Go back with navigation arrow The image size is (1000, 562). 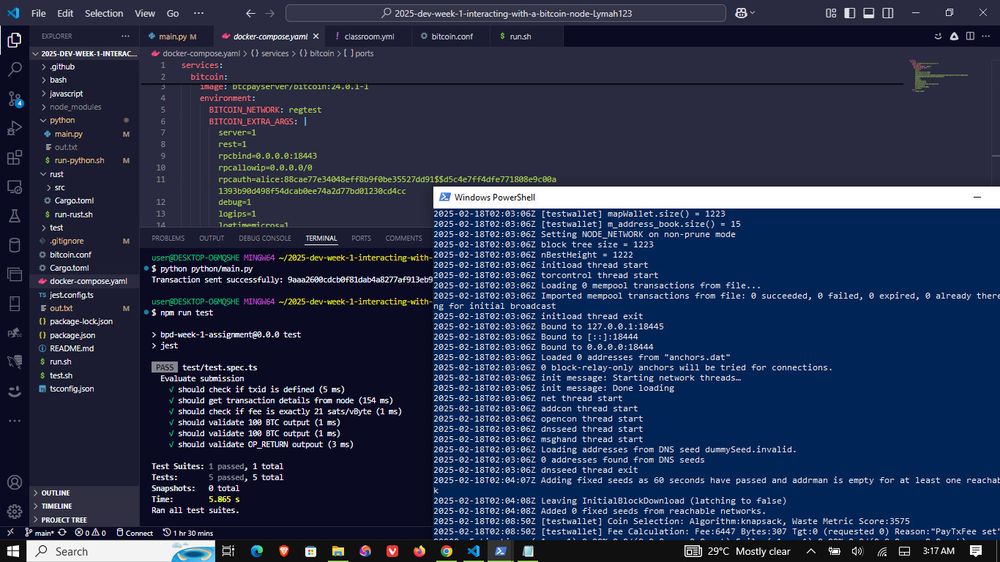tap(250, 13)
